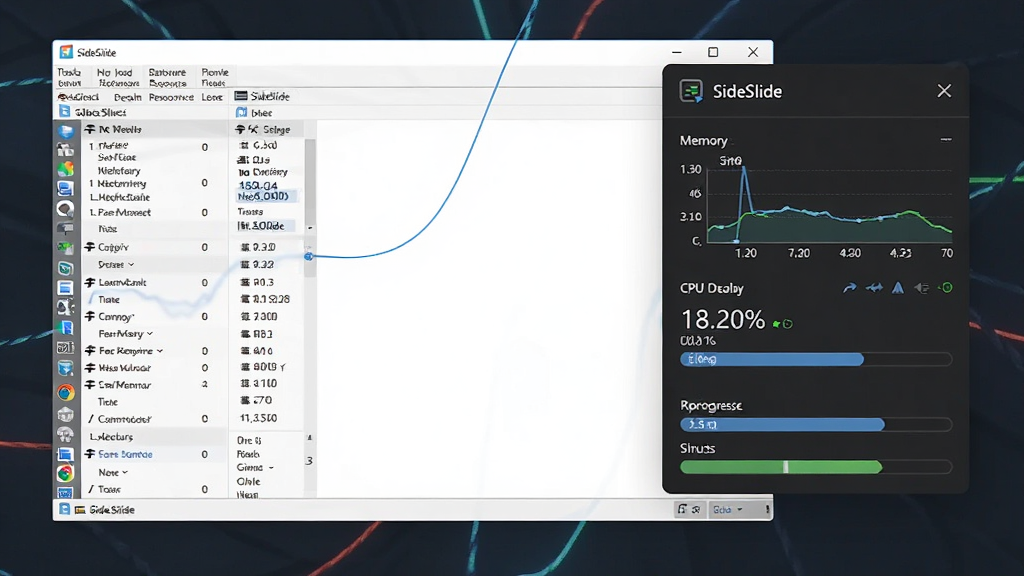The image size is (1024, 576).
Task: Open the 'Foc Kerpine' dropdown chevron
Action: [x=160, y=351]
